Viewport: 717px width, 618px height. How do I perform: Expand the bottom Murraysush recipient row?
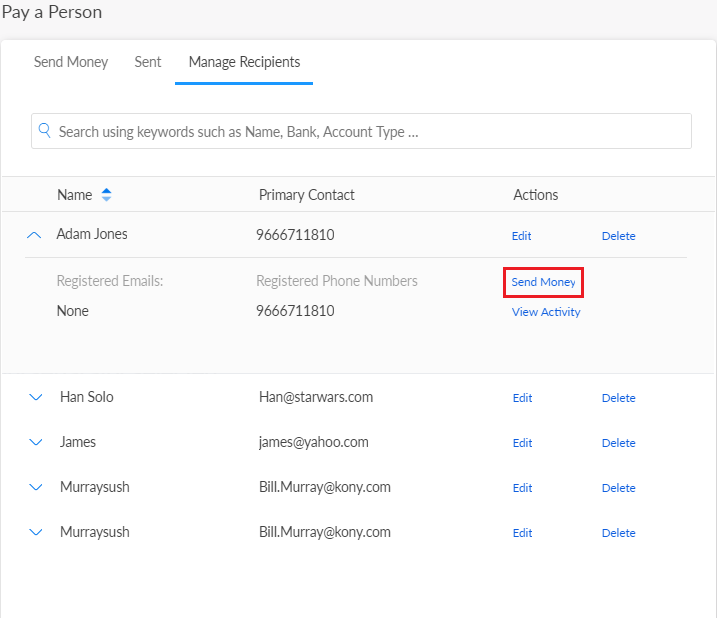(36, 532)
